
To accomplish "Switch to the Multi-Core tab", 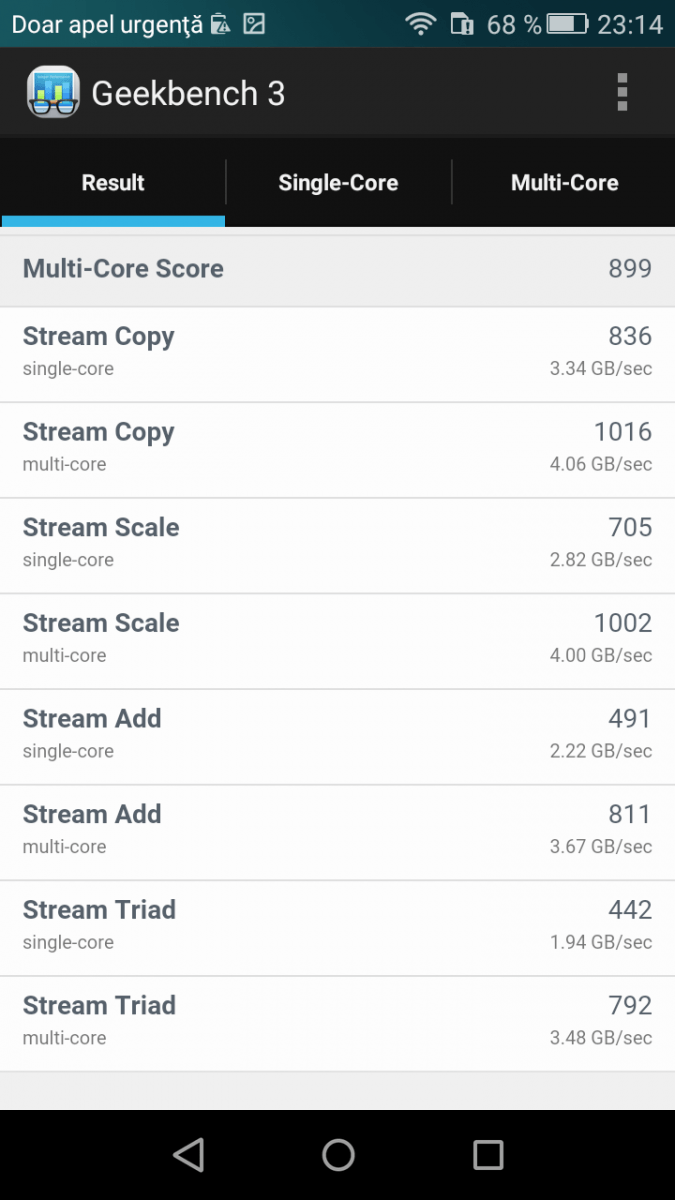I will 564,183.
